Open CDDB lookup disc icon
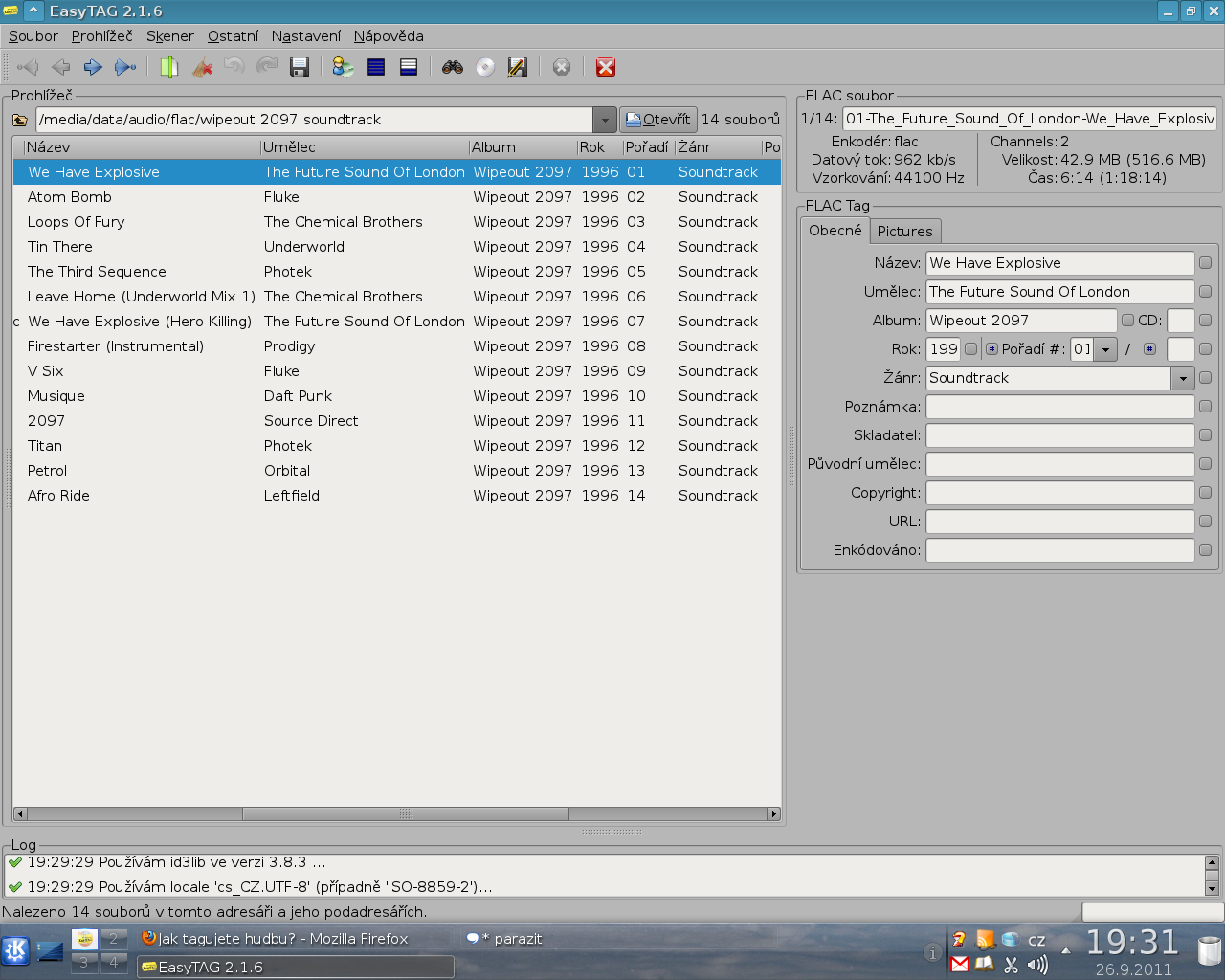This screenshot has width=1225, height=980. [485, 67]
